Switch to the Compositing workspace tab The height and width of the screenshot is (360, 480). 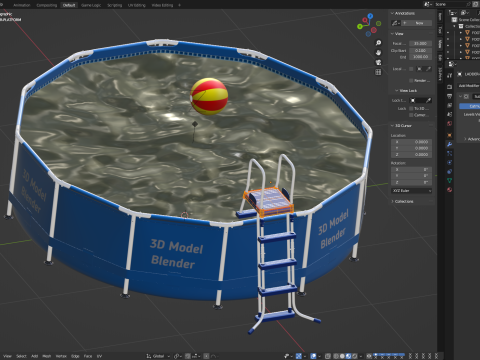pos(46,5)
